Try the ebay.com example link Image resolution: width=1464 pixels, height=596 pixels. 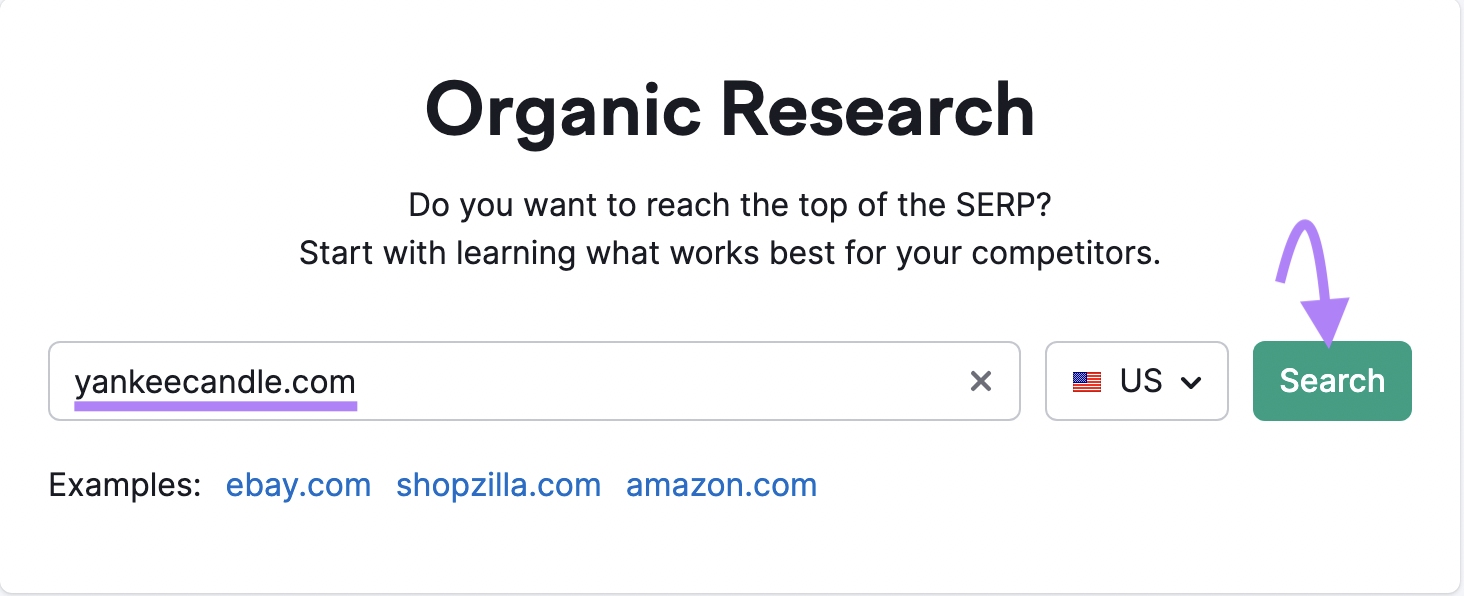(x=298, y=486)
